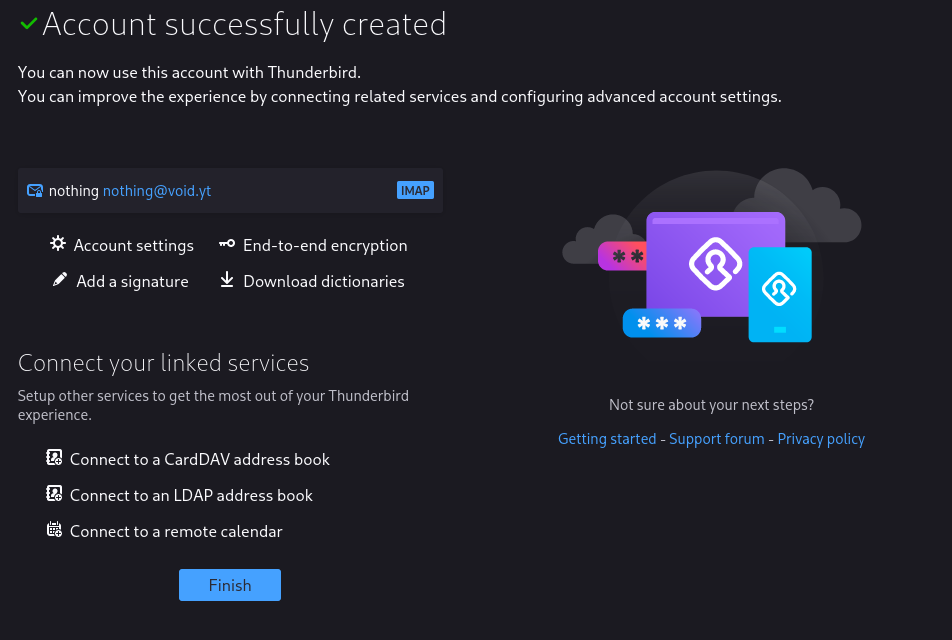Click the green success checkmark icon

pyautogui.click(x=29, y=24)
